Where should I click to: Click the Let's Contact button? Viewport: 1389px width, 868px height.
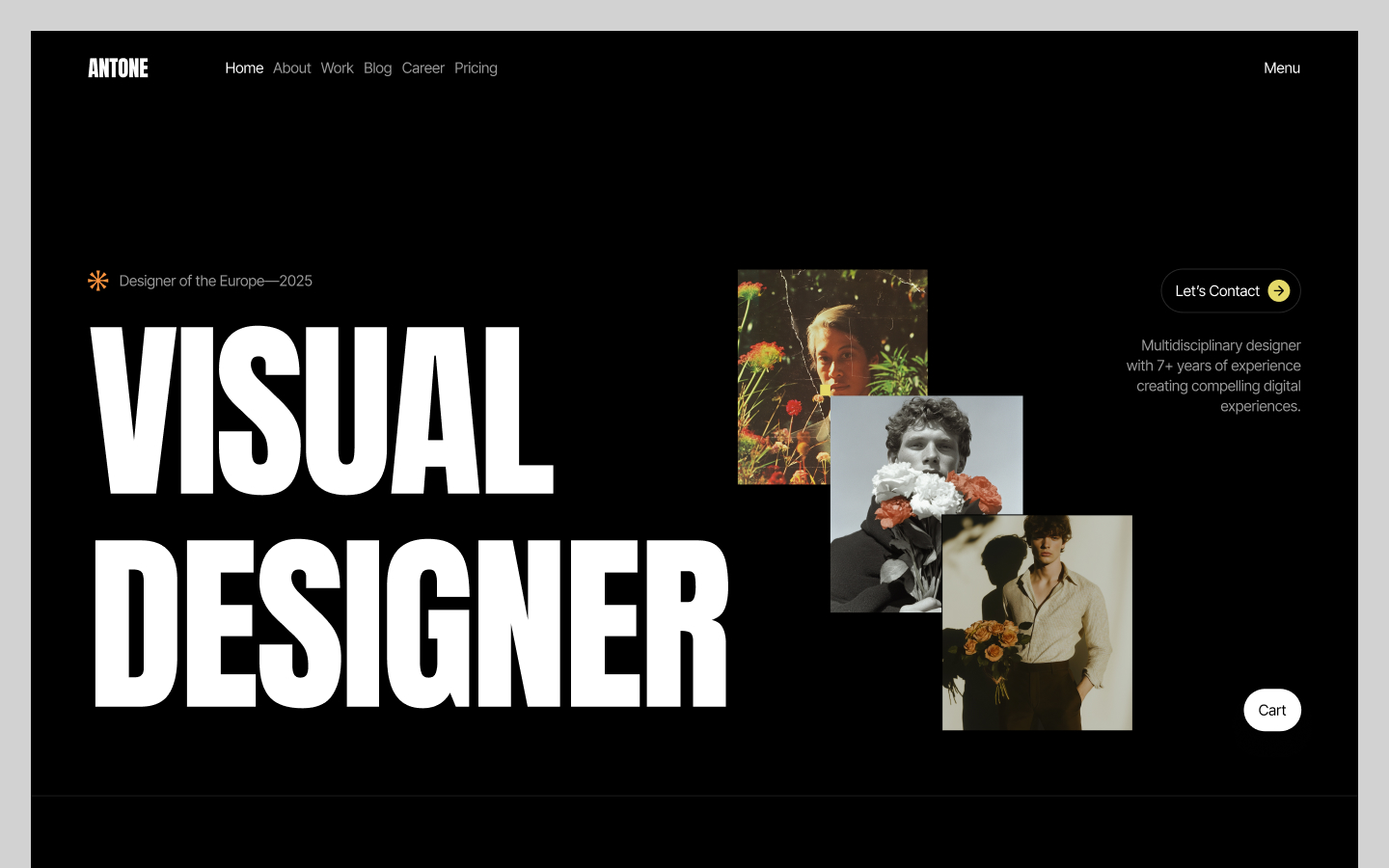pyautogui.click(x=1231, y=291)
